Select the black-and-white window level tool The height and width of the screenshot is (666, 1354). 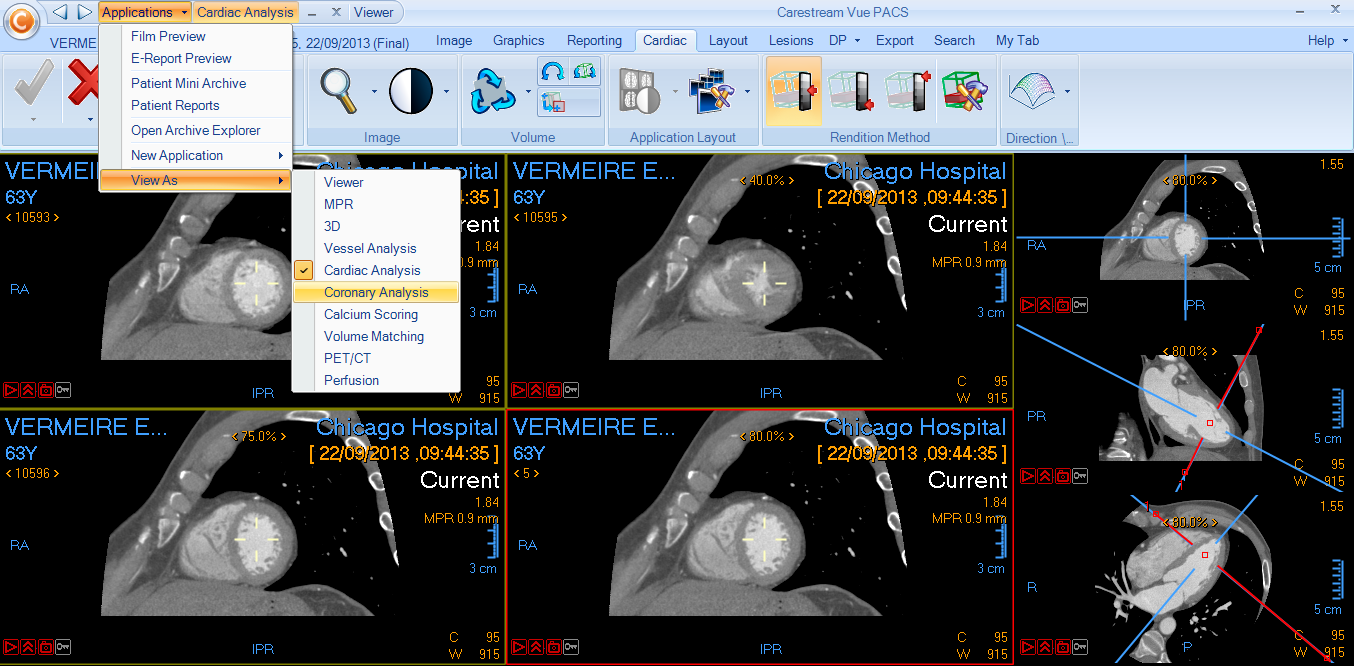click(411, 90)
